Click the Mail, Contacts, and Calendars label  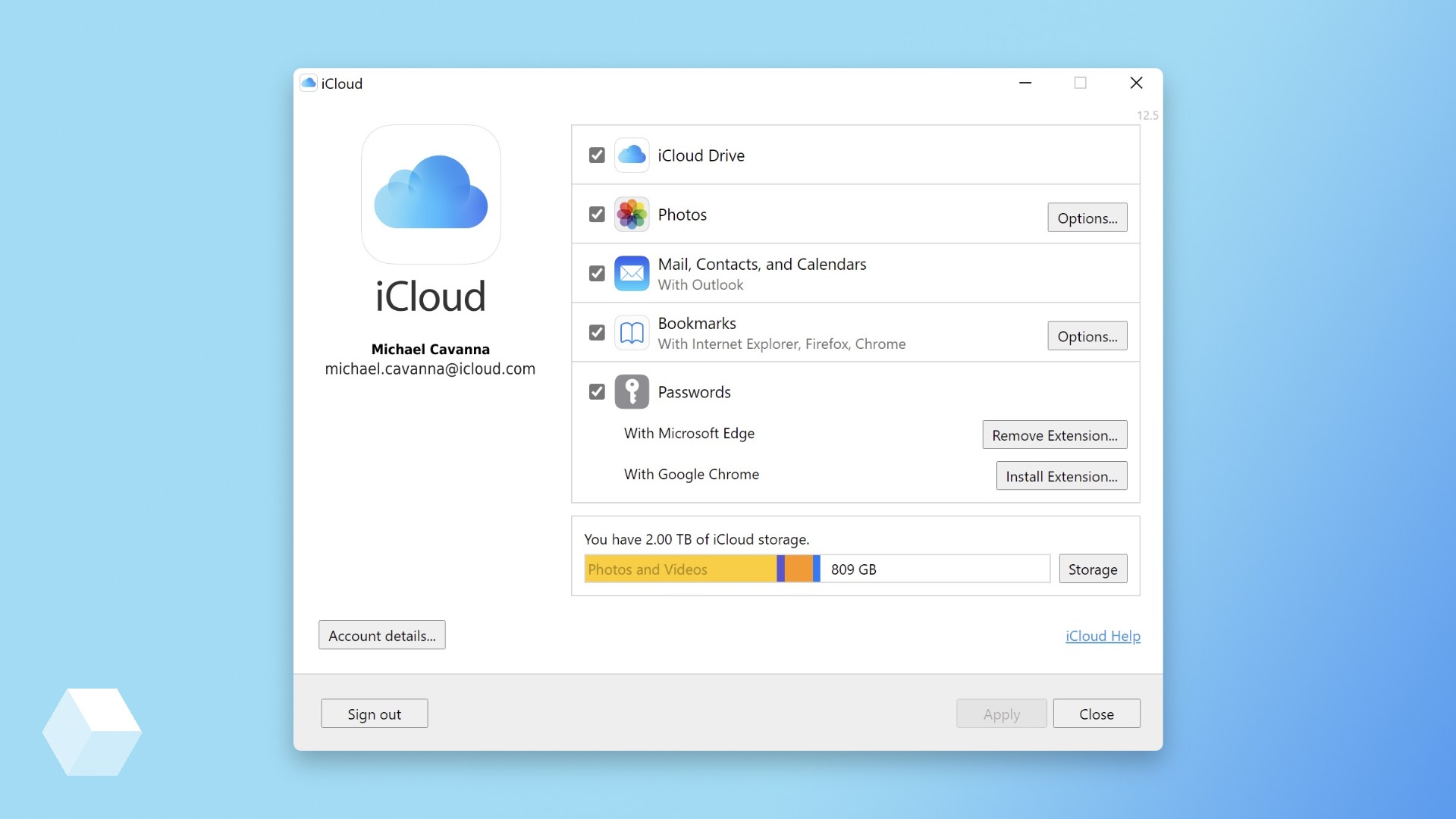click(762, 265)
